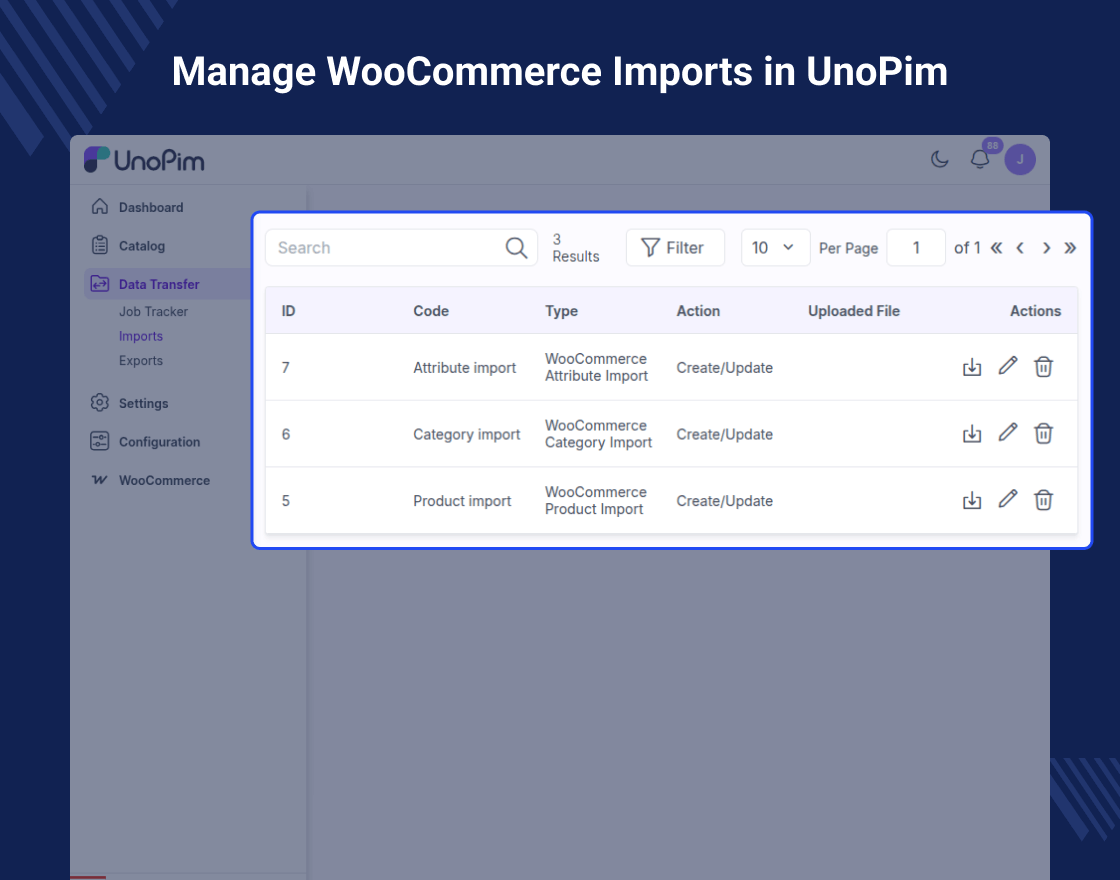Open Catalog in the sidebar
The height and width of the screenshot is (880, 1120).
[x=141, y=246]
